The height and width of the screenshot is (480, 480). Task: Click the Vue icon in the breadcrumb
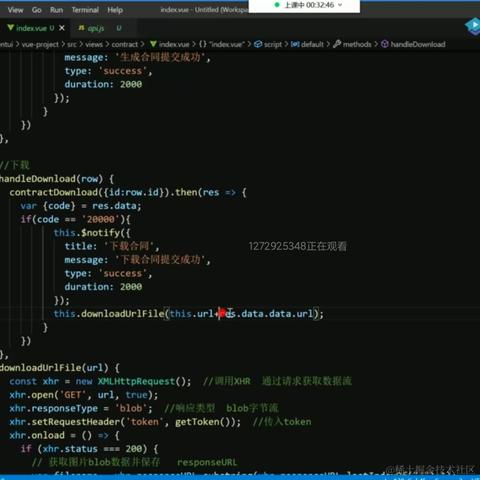153,44
